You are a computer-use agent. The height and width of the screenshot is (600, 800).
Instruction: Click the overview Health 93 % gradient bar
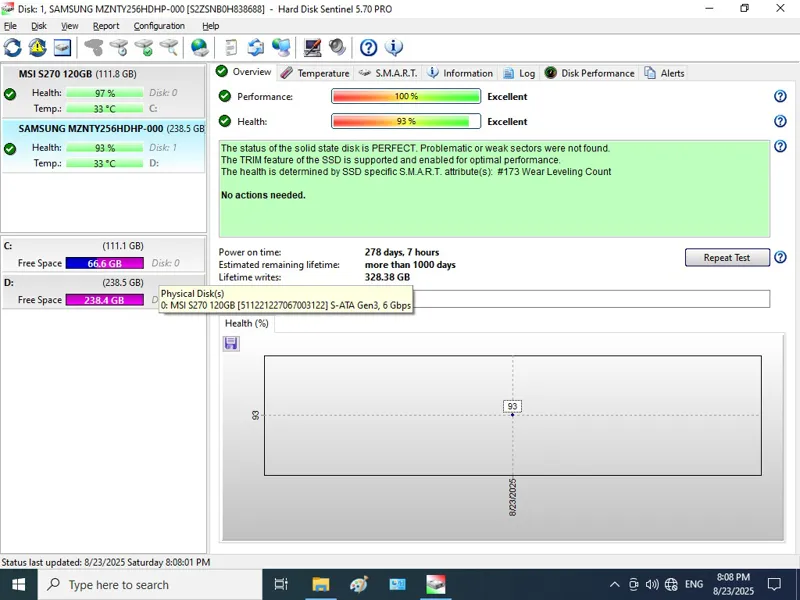click(x=406, y=121)
